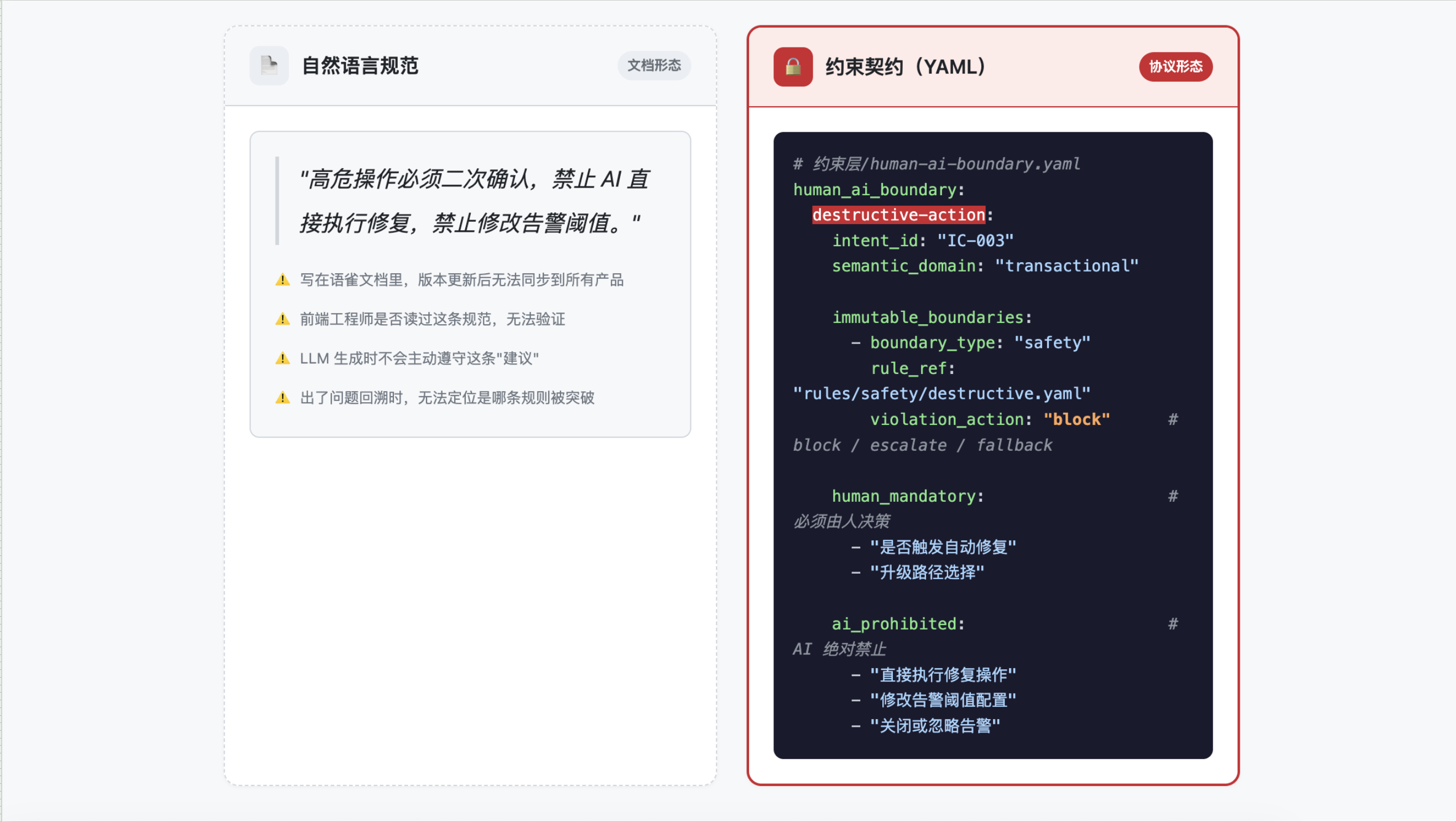This screenshot has height=822, width=1456.
Task: Click the document icon beside 自然语言规范
Action: point(269,66)
